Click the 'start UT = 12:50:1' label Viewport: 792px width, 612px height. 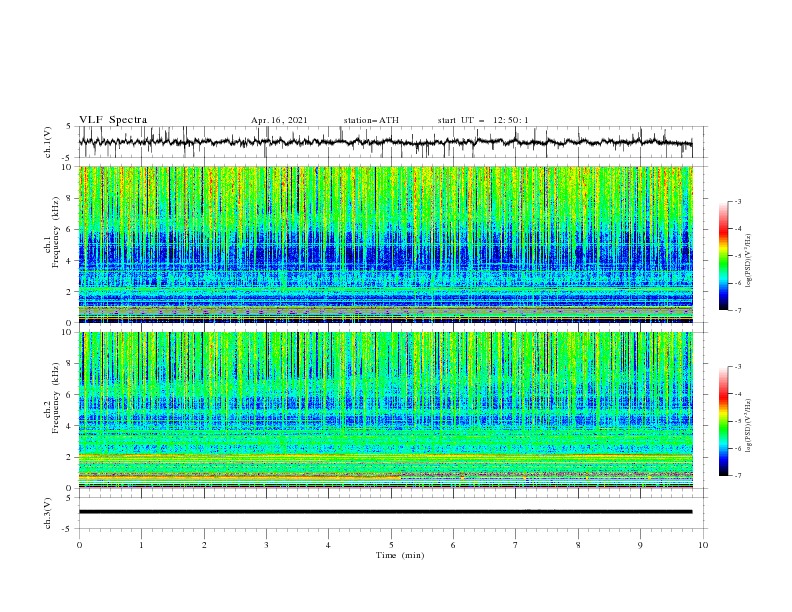click(x=483, y=120)
